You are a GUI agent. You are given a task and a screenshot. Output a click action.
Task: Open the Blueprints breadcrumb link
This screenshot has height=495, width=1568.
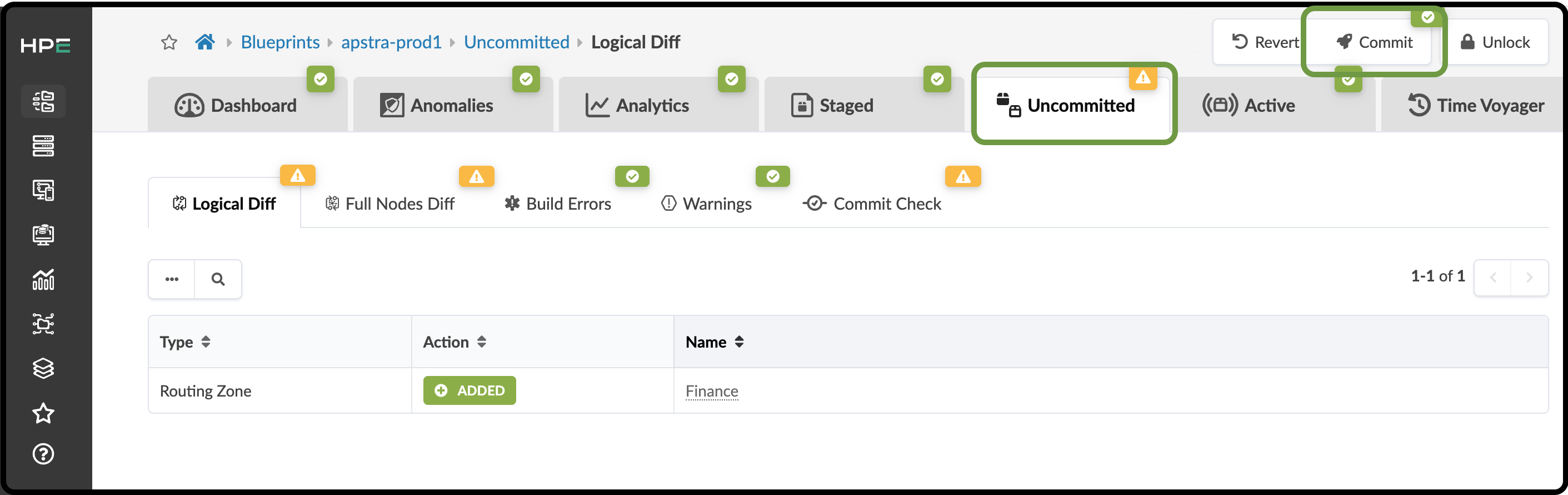click(x=280, y=42)
